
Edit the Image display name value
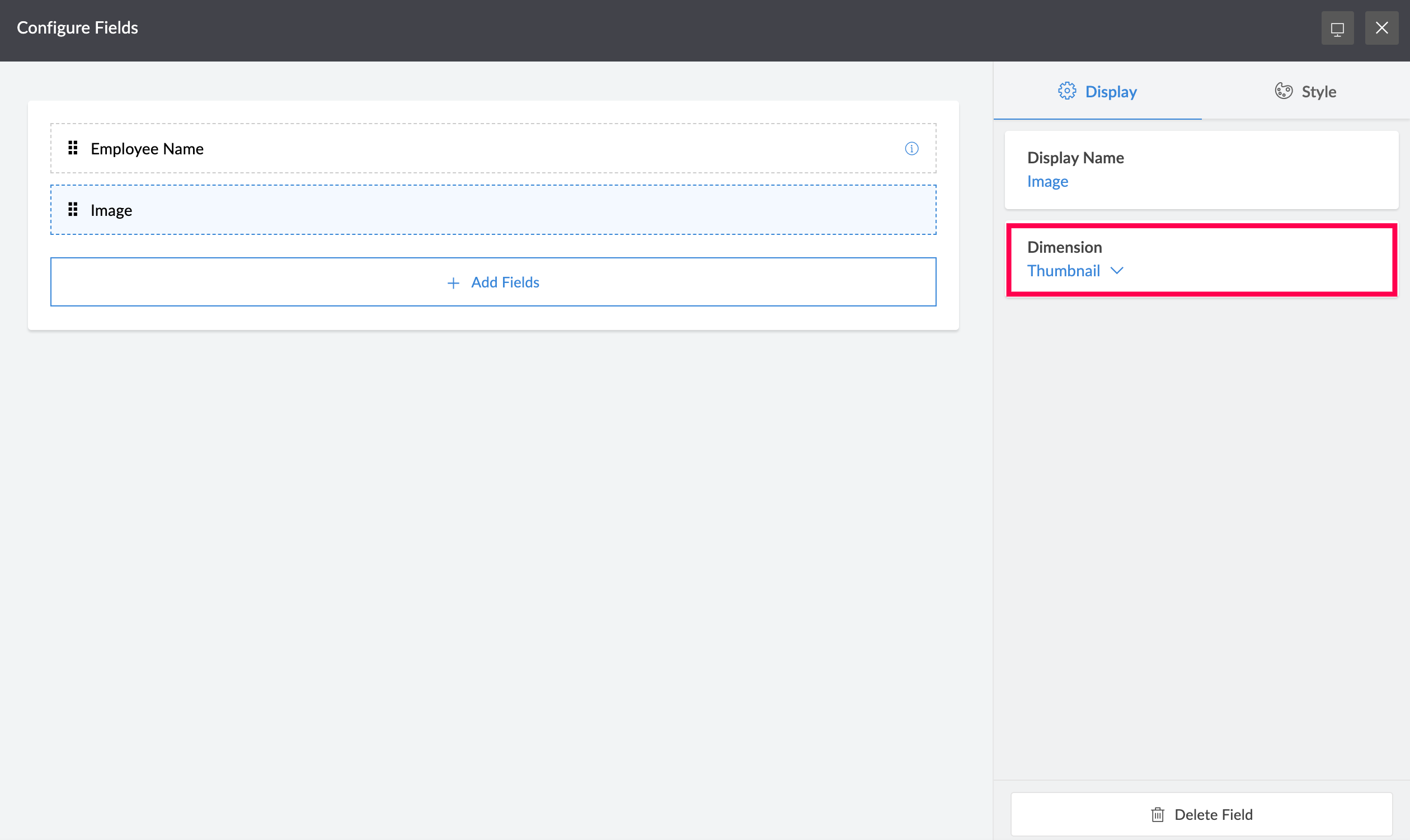(x=1047, y=182)
